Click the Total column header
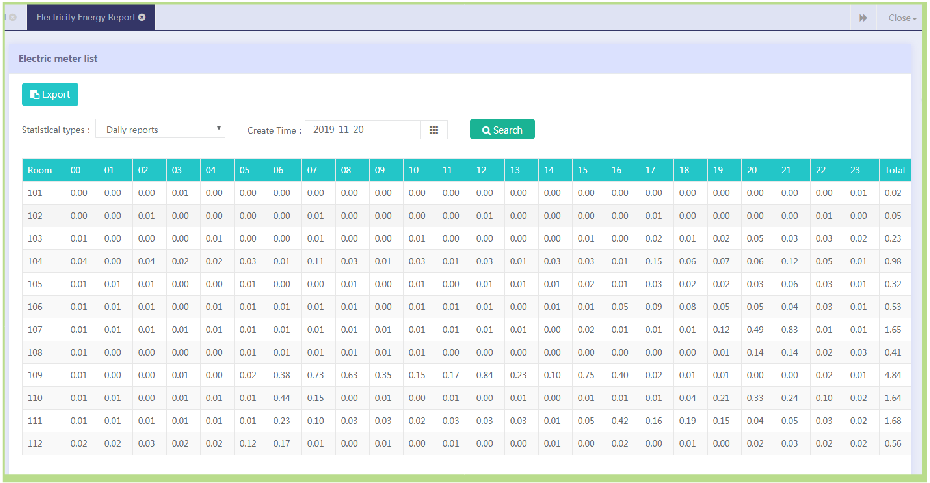 click(x=894, y=170)
